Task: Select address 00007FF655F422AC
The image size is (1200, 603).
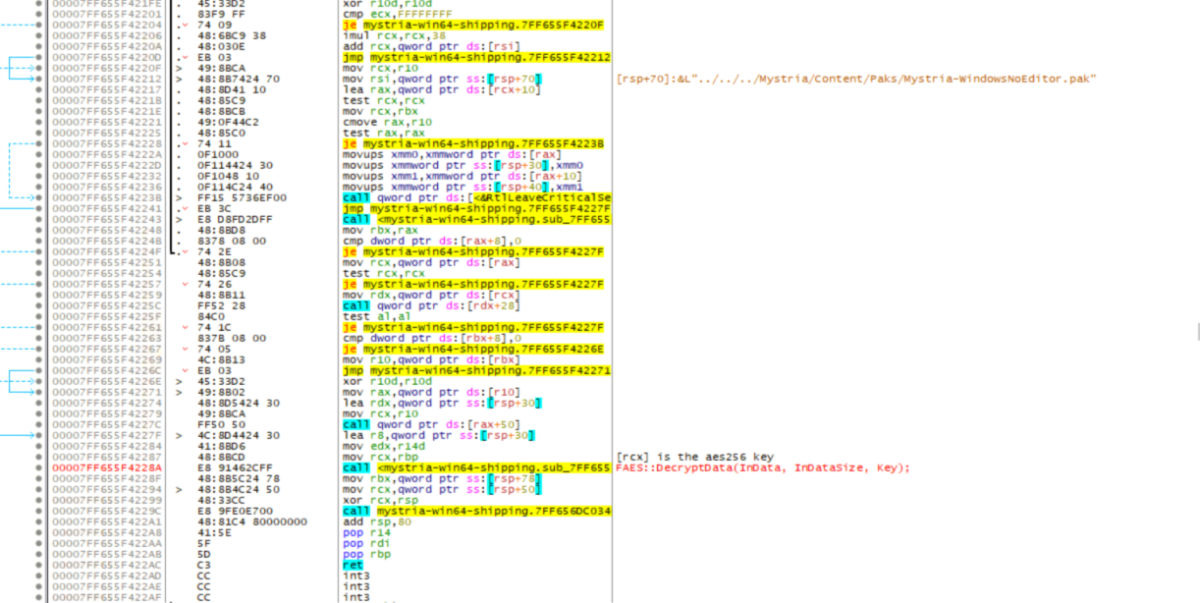Action: click(x=106, y=564)
